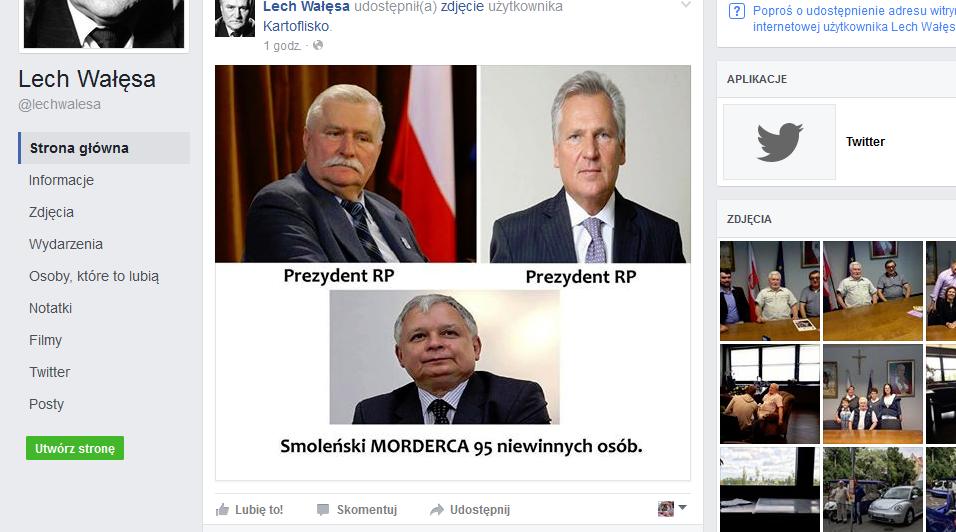This screenshot has height=532, width=956.
Task: Open Wydarzenia in the page menu
Action: (x=66, y=244)
